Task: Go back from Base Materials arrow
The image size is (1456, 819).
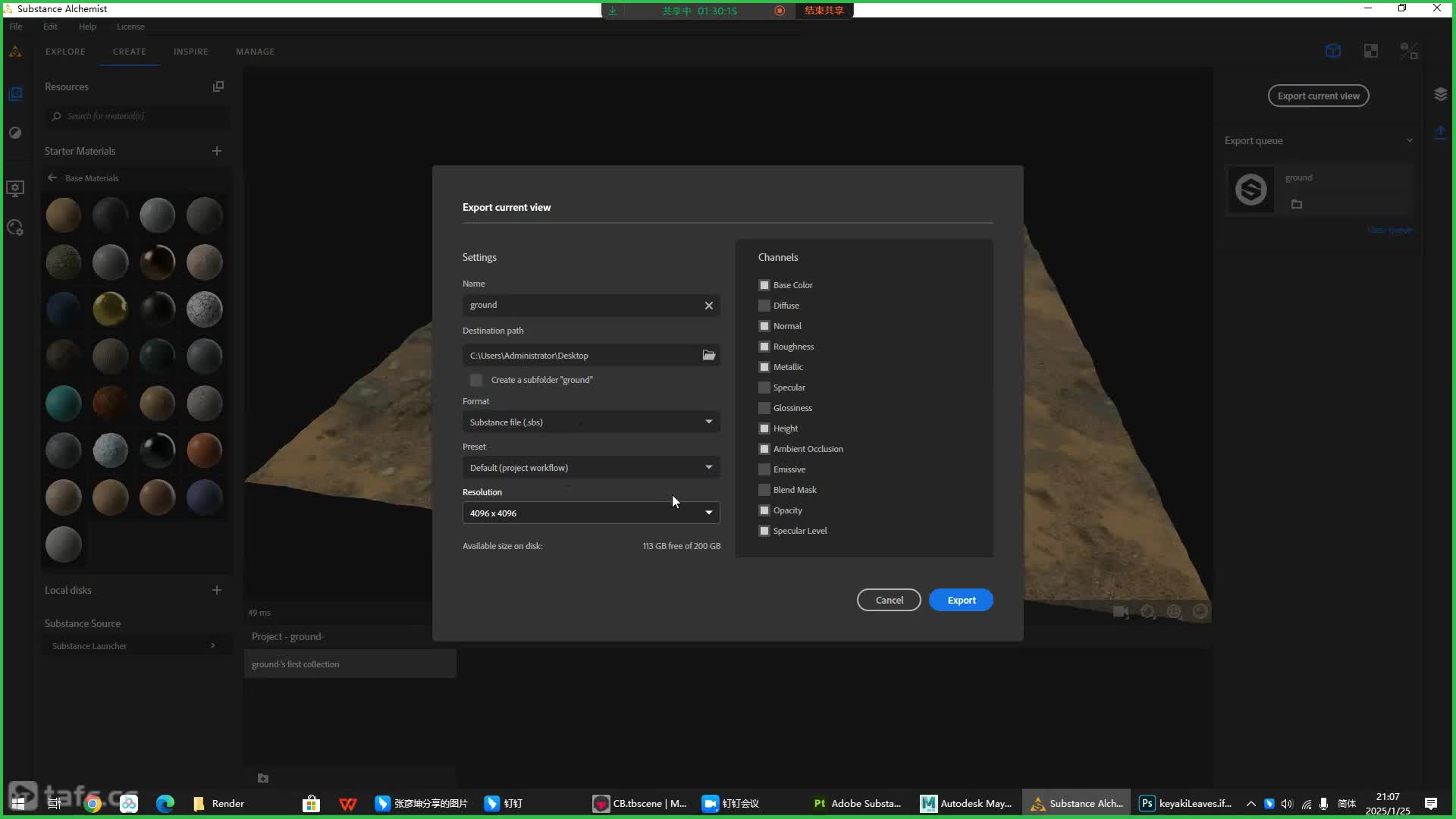Action: 52,178
